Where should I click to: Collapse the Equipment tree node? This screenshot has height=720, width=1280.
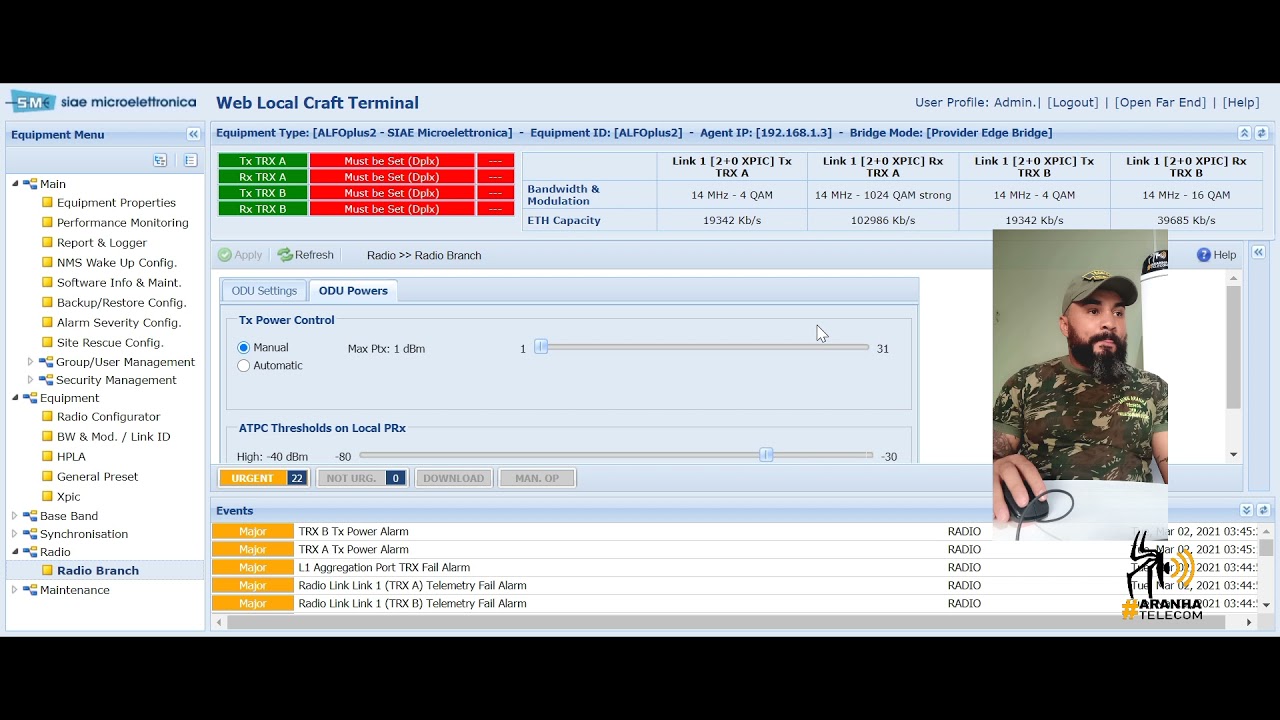15,398
